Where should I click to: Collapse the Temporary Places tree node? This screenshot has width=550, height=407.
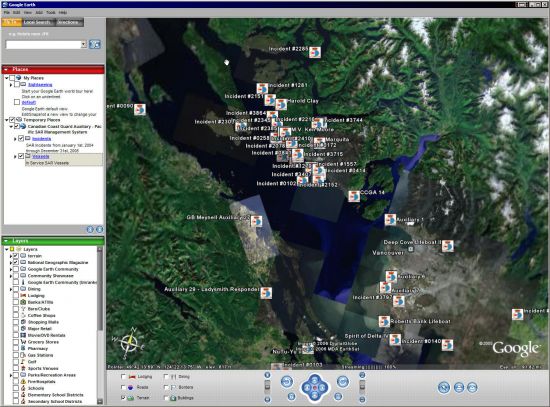tap(7, 120)
